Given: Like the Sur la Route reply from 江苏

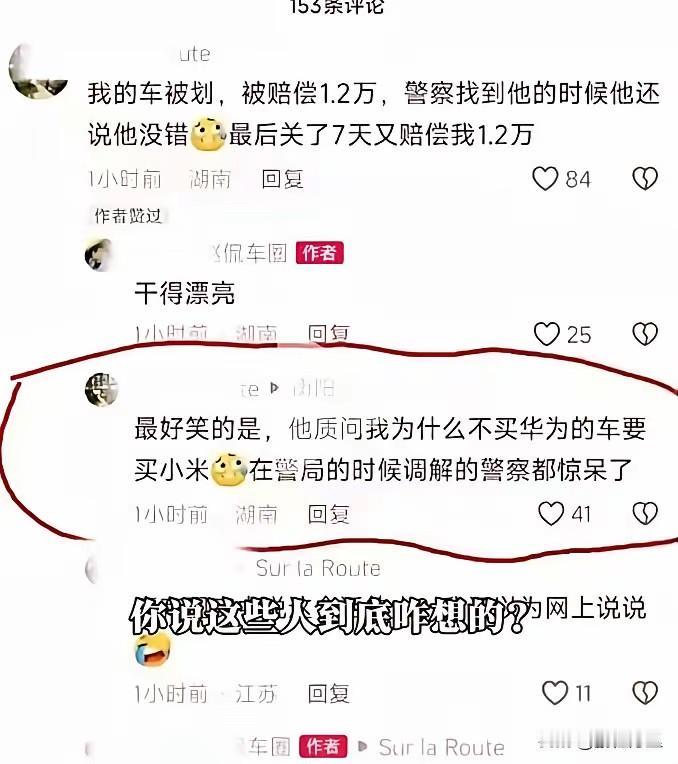Looking at the screenshot, I should coord(555,693).
